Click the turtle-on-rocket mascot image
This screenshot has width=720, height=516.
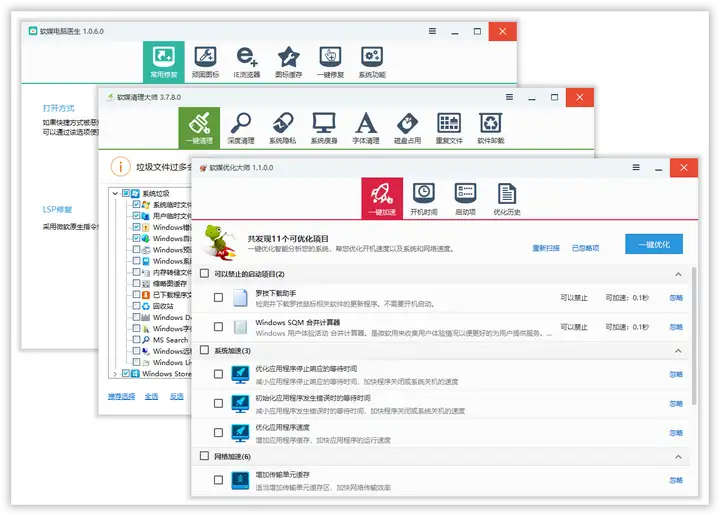click(x=220, y=242)
